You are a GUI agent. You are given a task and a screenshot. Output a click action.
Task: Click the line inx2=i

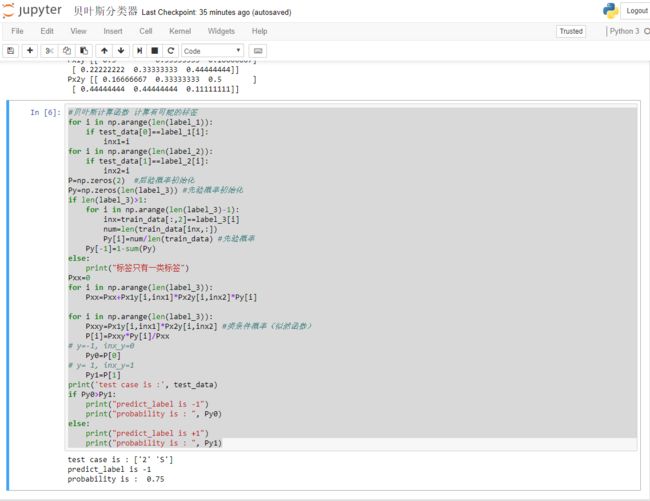(116, 171)
